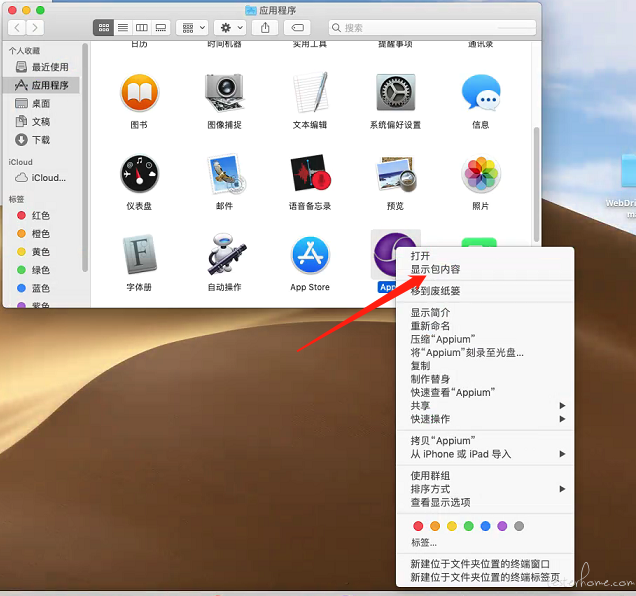The image size is (636, 596).
Task: Switch to column view in toolbar
Action: click(142, 28)
